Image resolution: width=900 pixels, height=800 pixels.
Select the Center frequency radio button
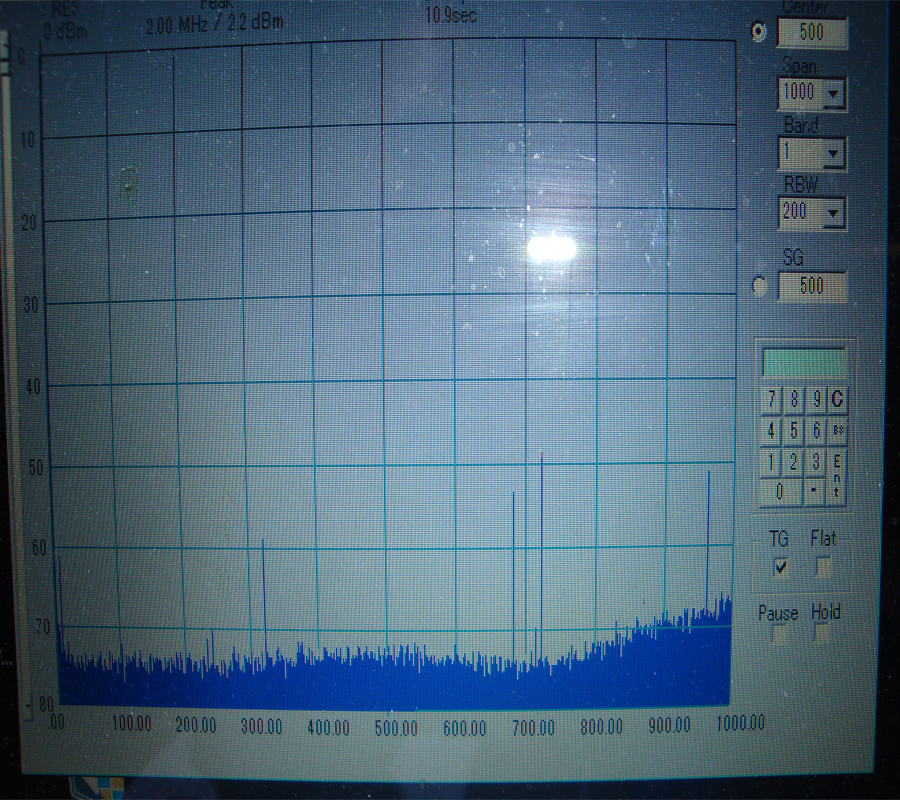click(x=759, y=32)
